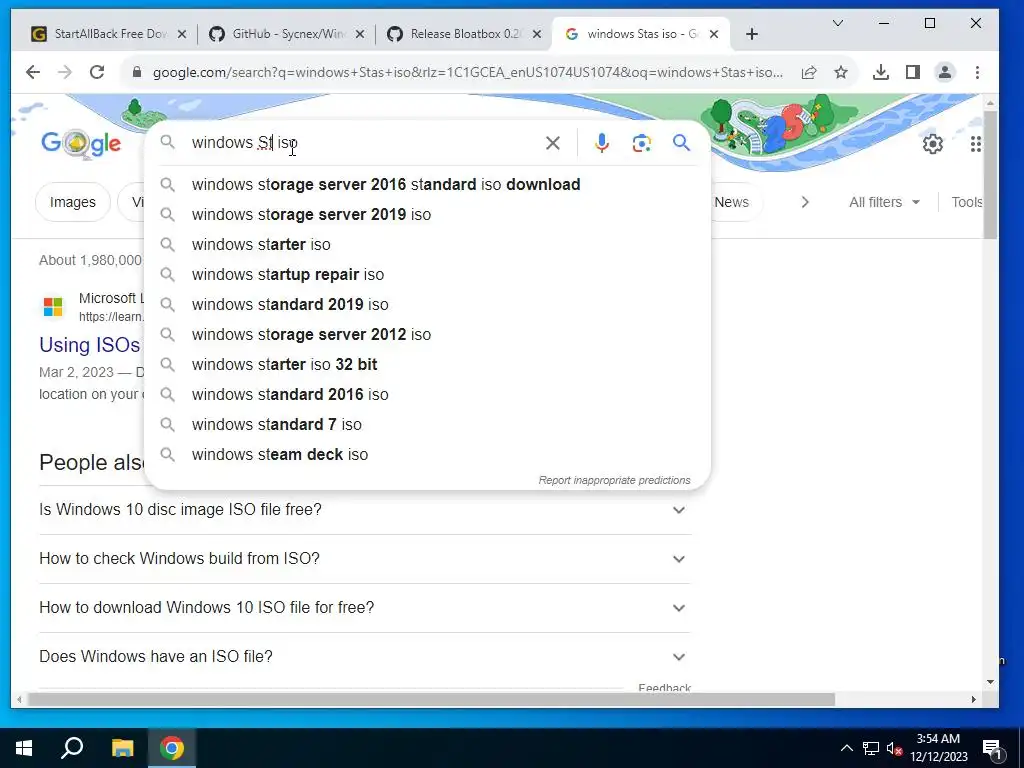Go back with browser back arrow
1024x768 pixels.
point(33,72)
